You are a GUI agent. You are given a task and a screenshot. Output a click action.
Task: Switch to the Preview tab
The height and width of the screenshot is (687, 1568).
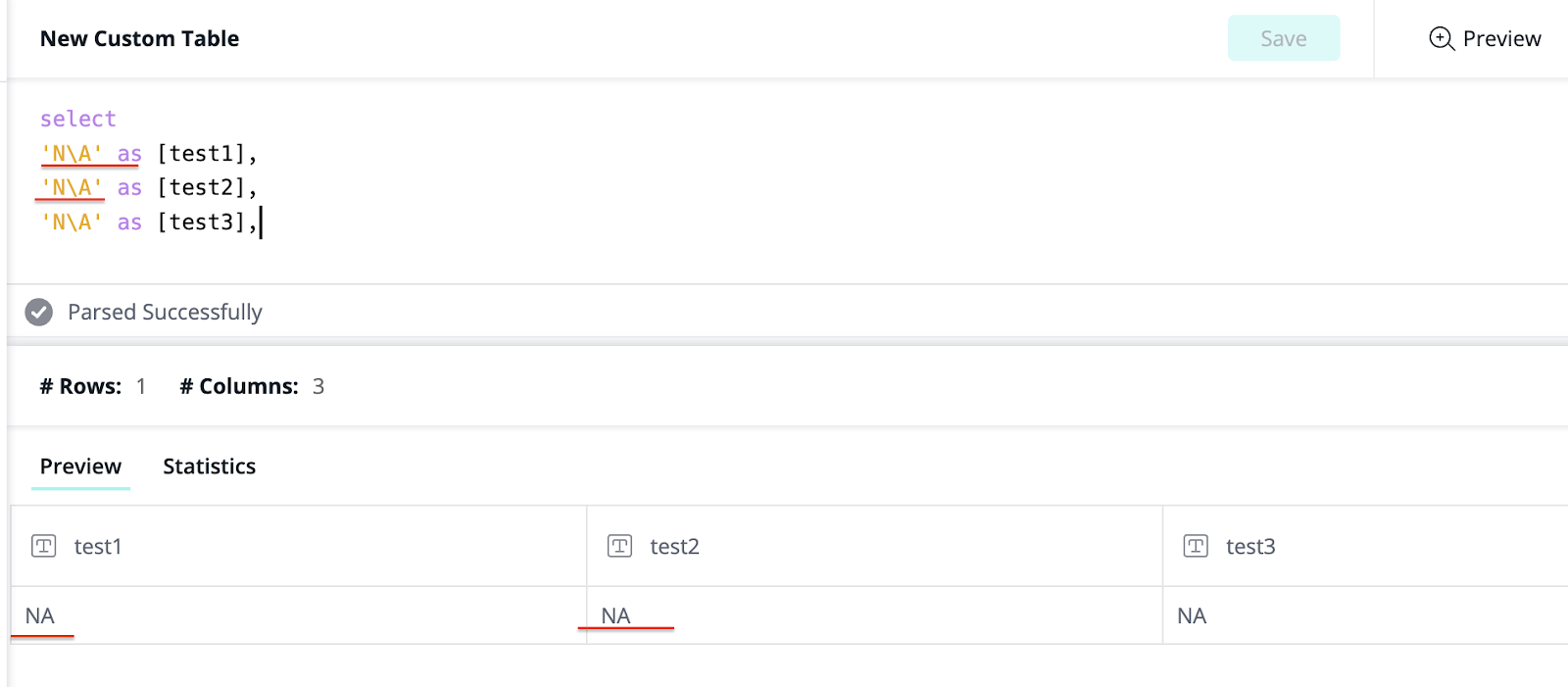coord(79,466)
